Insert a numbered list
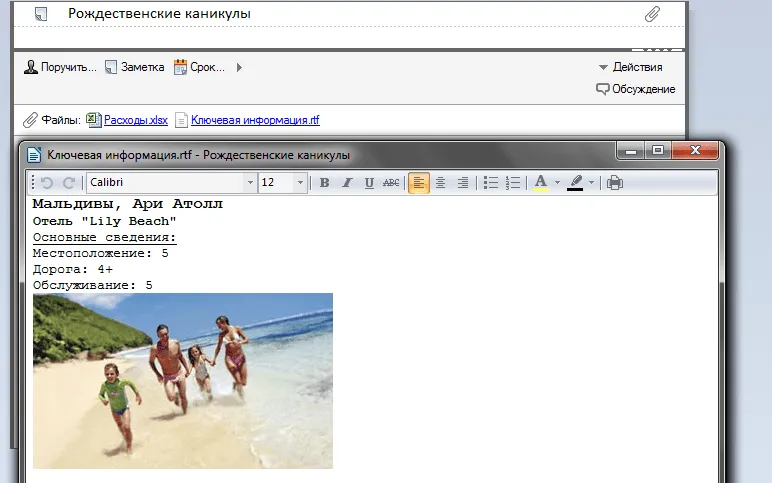 point(513,183)
